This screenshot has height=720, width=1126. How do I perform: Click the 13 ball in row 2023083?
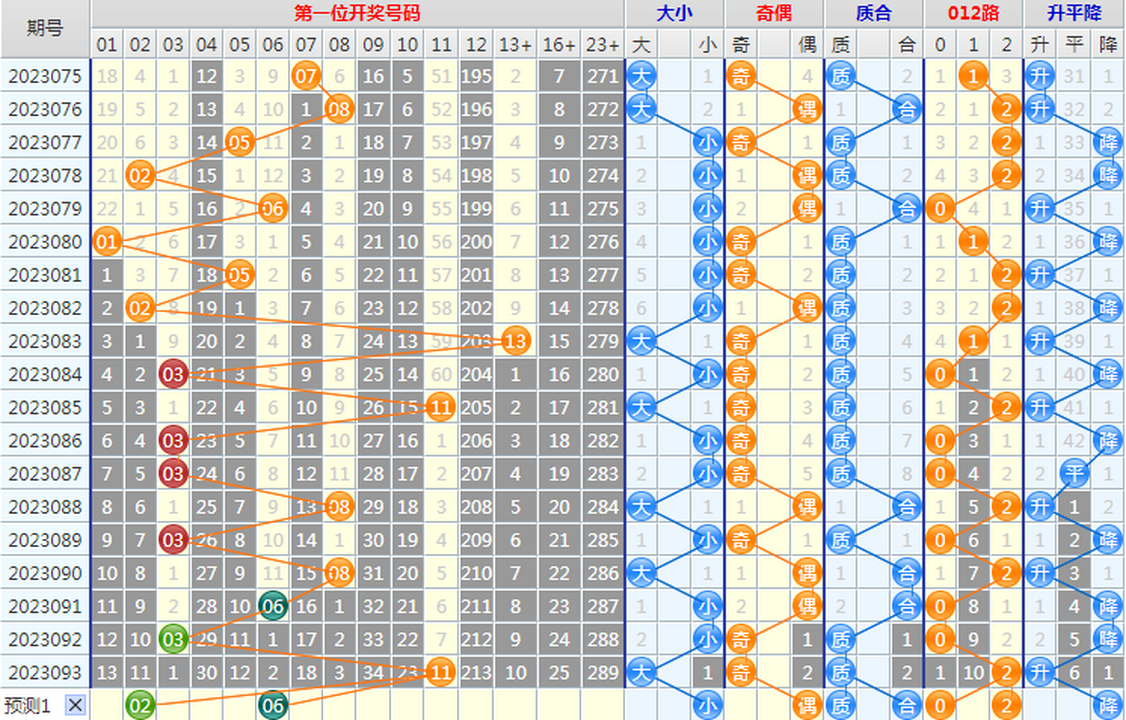tap(516, 341)
